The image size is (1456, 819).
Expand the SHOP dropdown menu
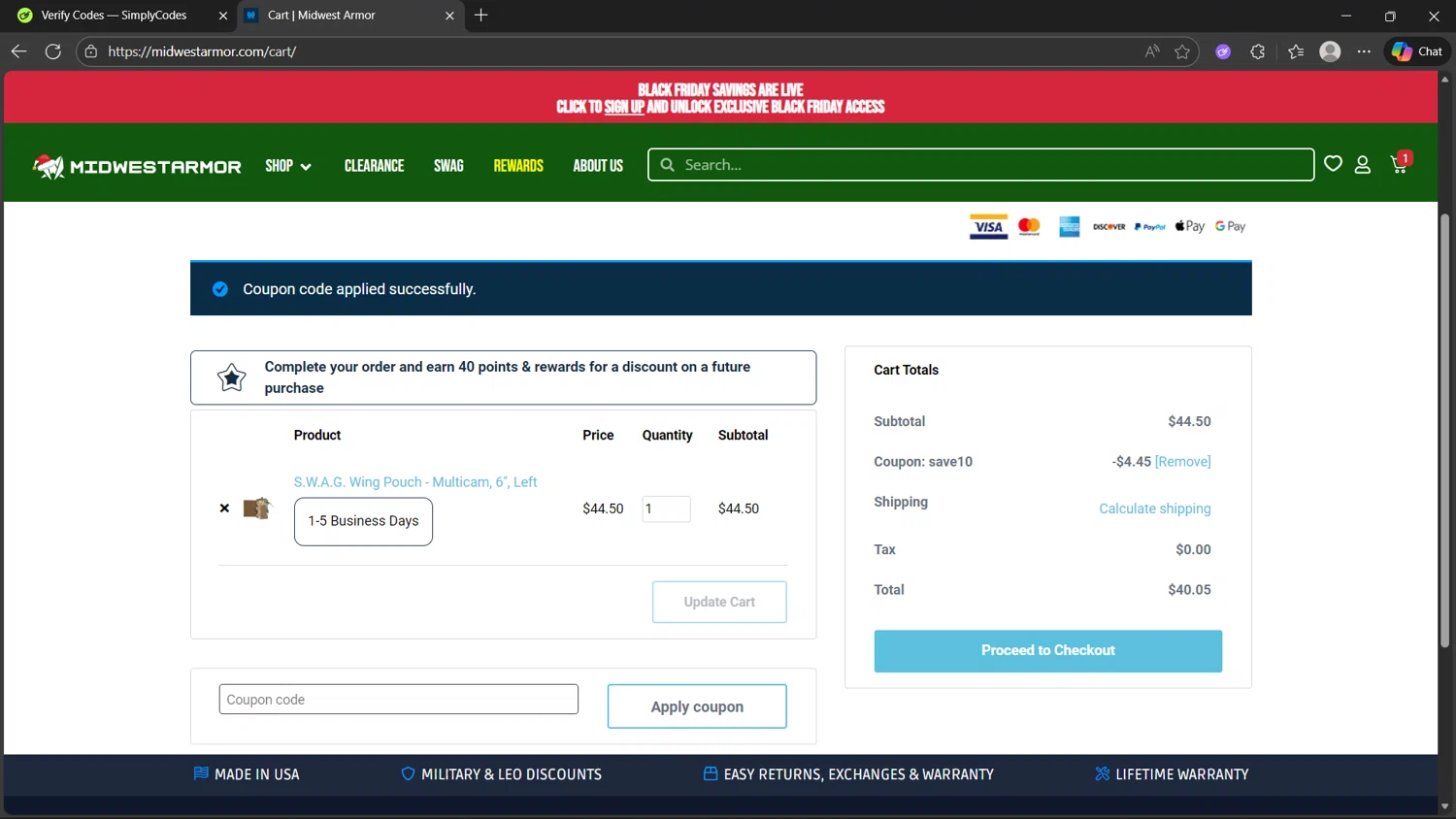click(x=288, y=166)
